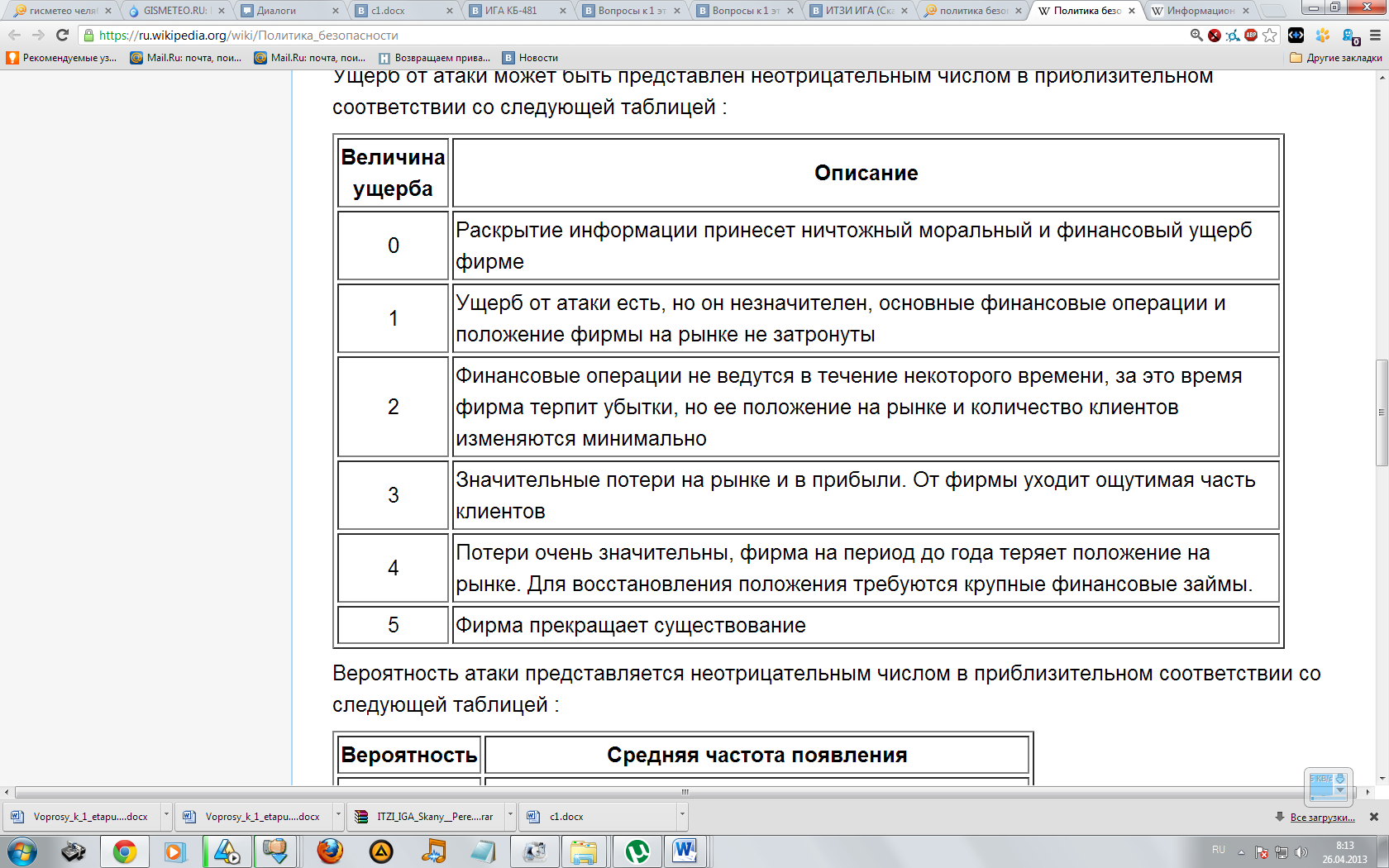Switch to the ИГА КБ-481 tab
Viewport: 1389px width, 868px height.
click(518, 11)
